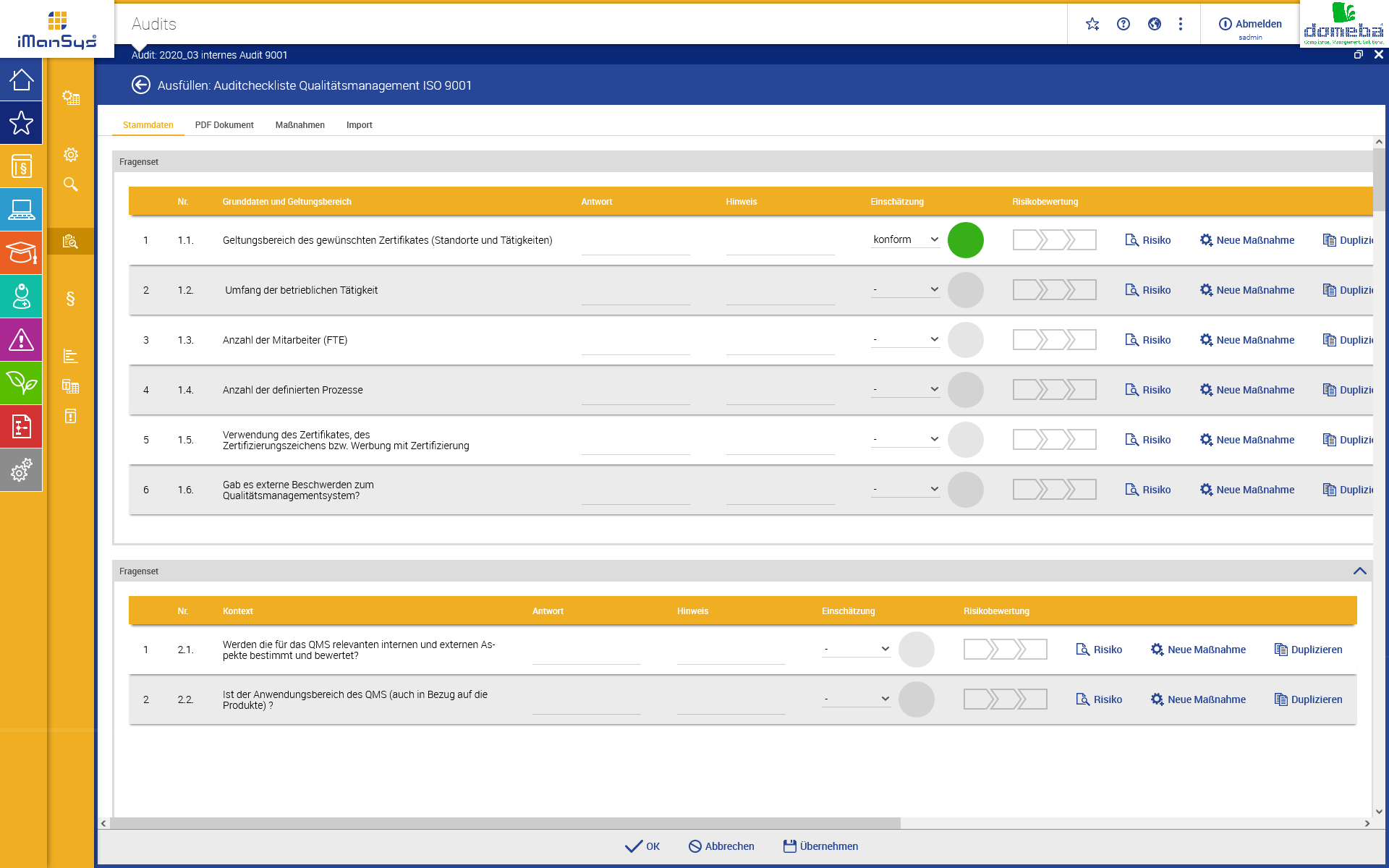The width and height of the screenshot is (1389, 868).
Task: Open the search tool in the secondary sidebar
Action: tap(70, 184)
